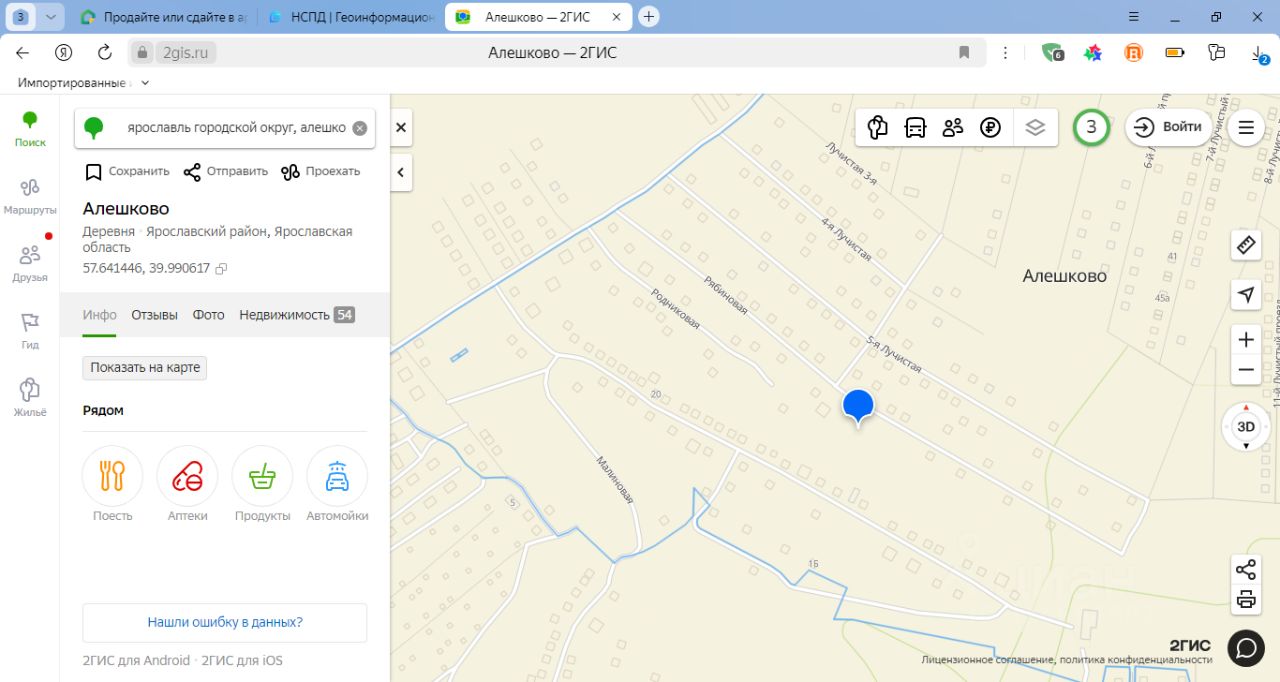The image size is (1280, 682).
Task: Share the map via the share icon
Action: pyautogui.click(x=1246, y=570)
